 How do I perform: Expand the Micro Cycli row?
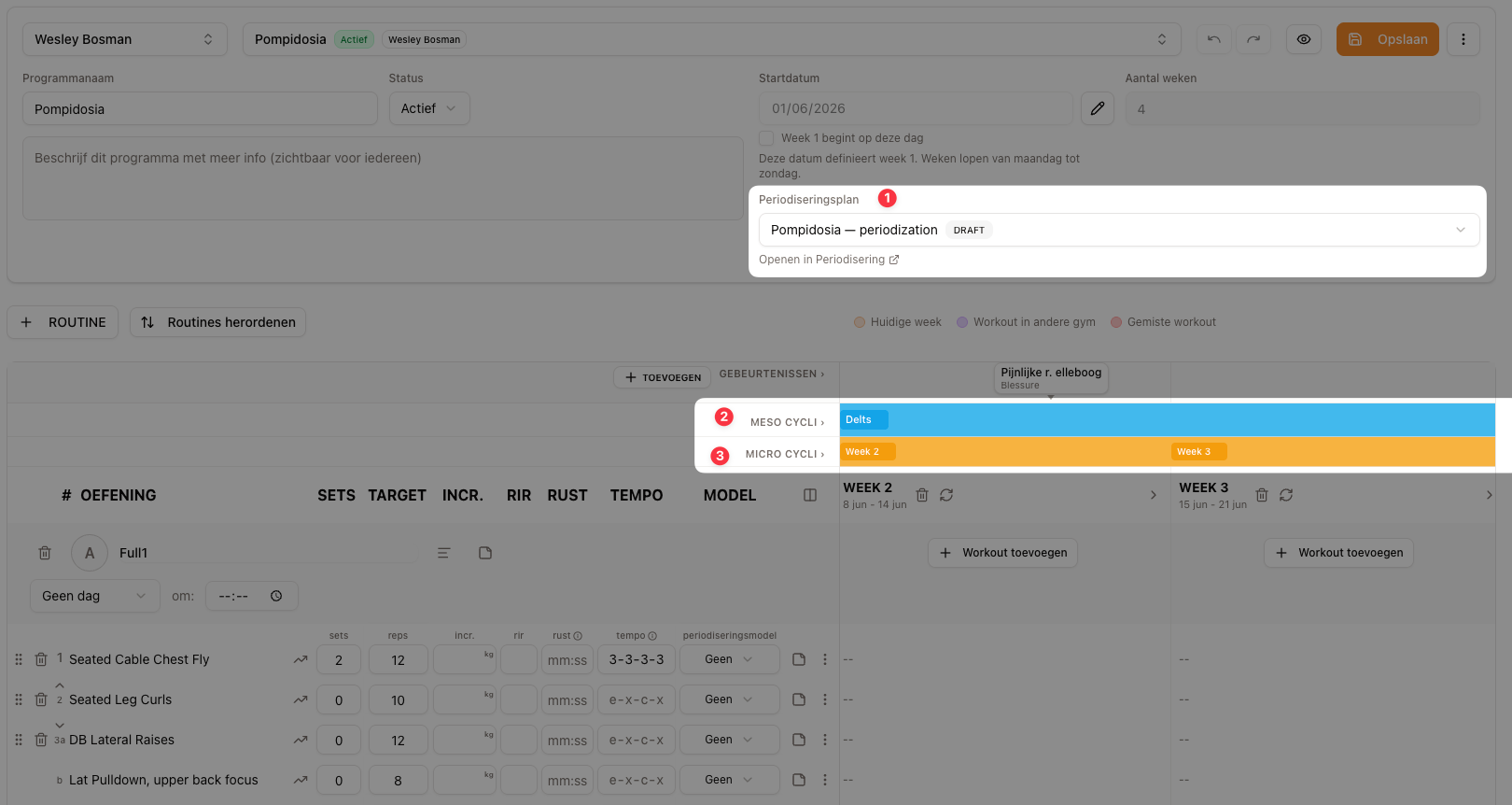[785, 454]
